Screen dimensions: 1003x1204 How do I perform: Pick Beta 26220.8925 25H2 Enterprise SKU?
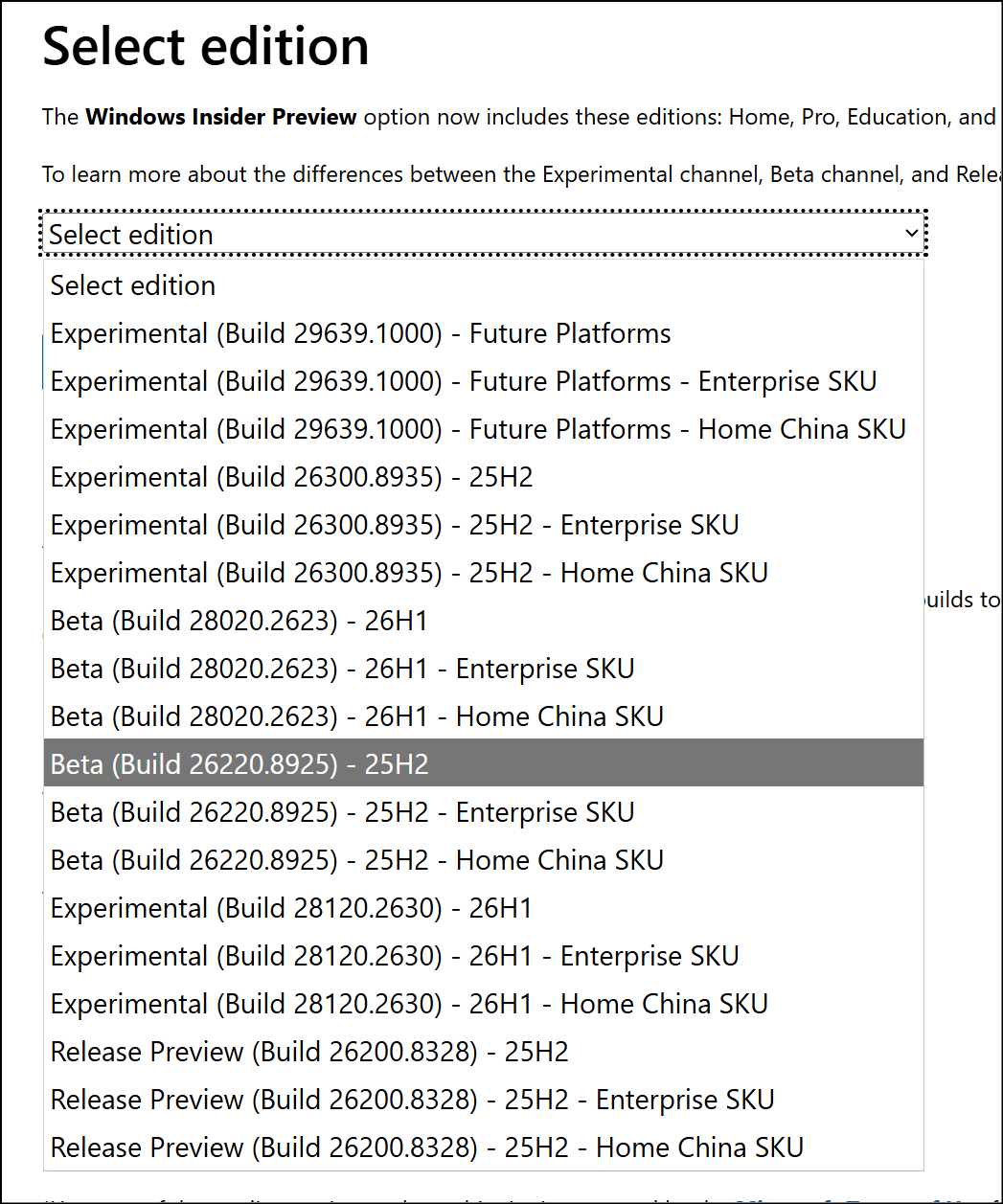pos(484,812)
